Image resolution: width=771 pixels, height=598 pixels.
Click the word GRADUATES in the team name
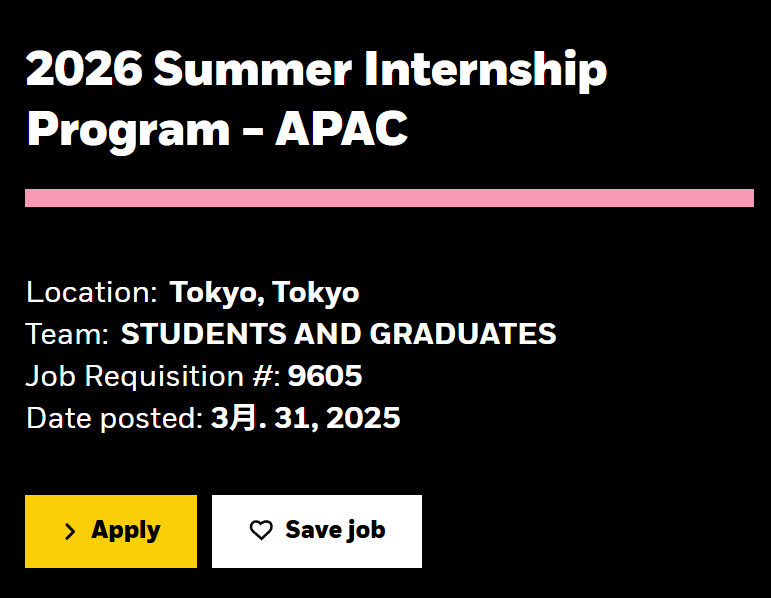tap(463, 334)
